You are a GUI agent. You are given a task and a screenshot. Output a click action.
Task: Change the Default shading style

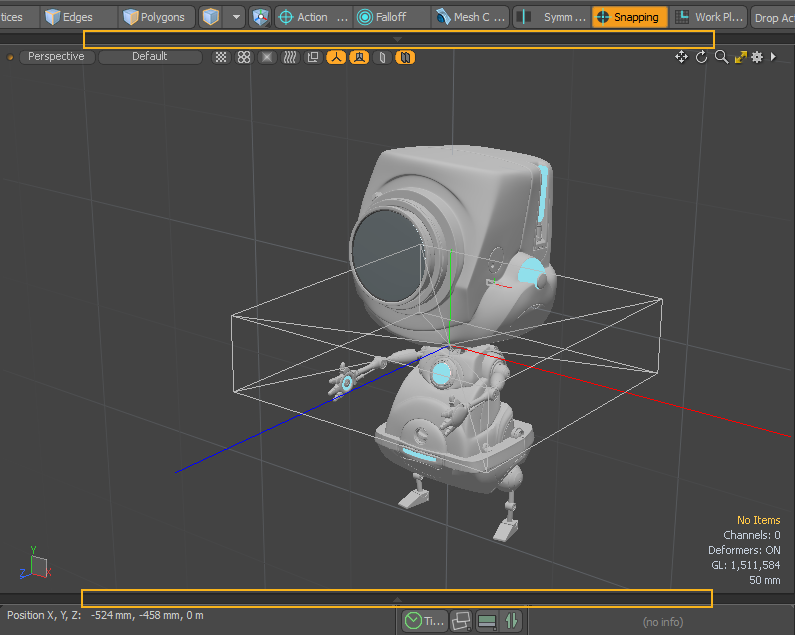click(149, 57)
